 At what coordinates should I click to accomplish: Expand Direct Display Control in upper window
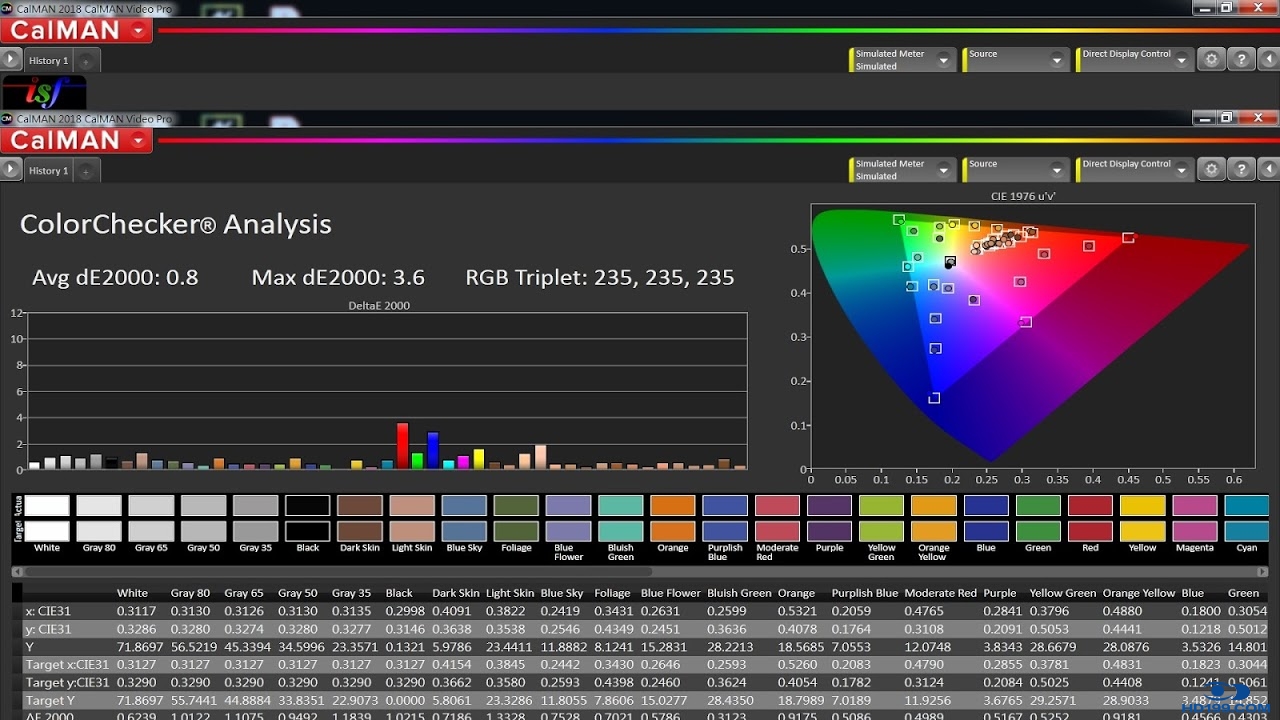[1182, 61]
